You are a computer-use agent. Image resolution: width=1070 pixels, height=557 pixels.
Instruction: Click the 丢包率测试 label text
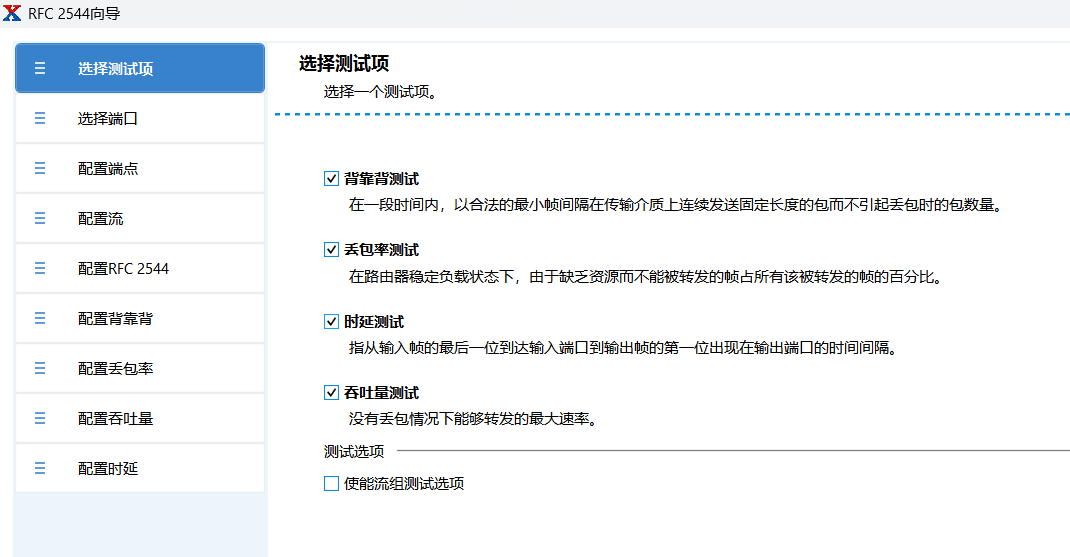381,250
